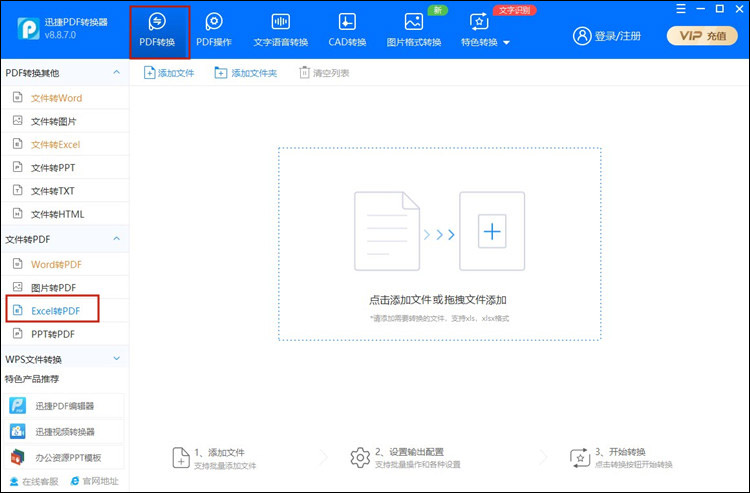750x493 pixels.
Task: Click the PDF转换其他 section header
Action: [x=65, y=73]
